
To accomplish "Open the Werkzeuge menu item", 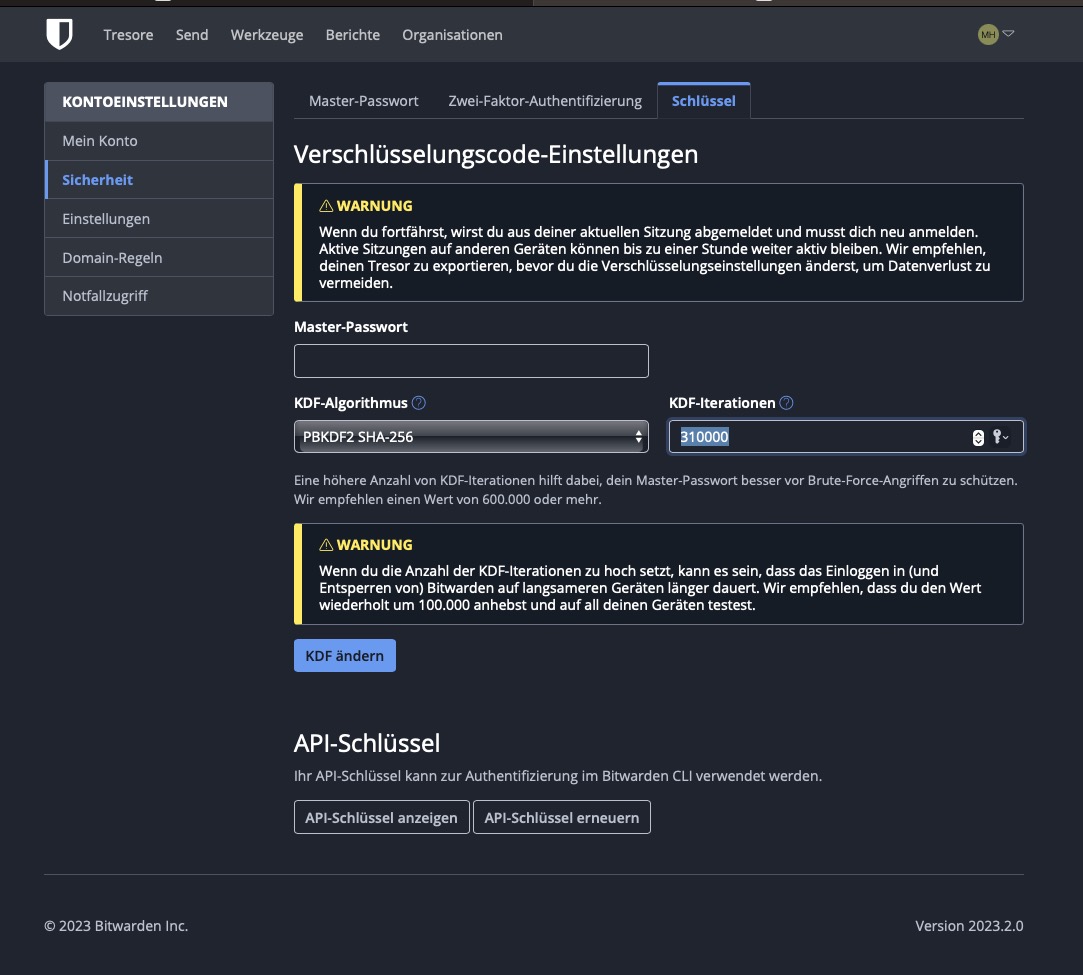I will tap(267, 35).
